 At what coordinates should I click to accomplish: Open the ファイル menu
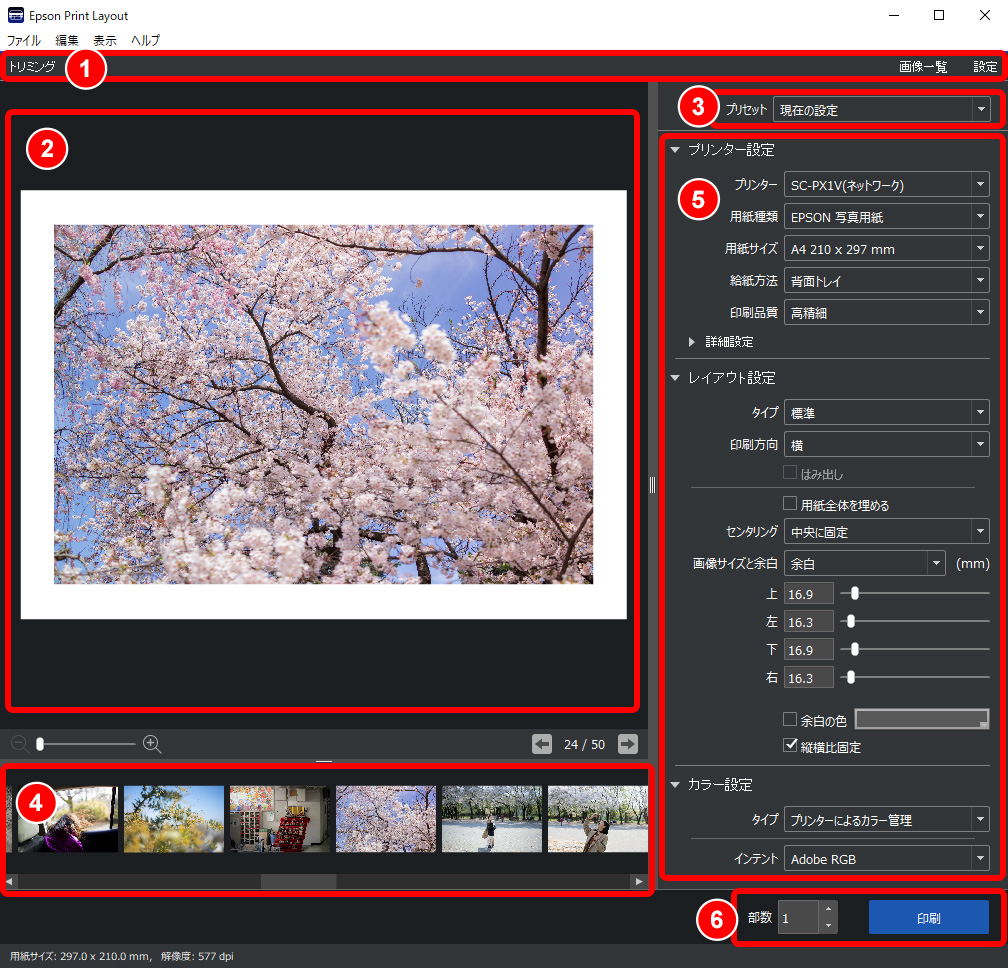point(24,40)
